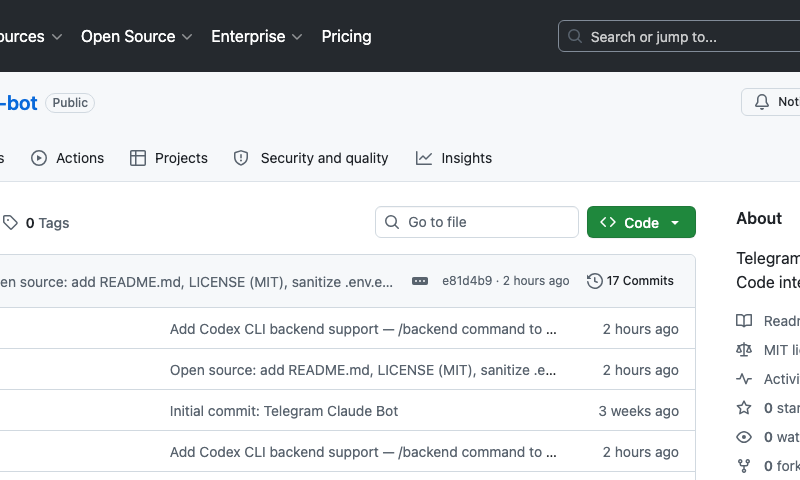
Task: Switch to the Insights tab
Action: (454, 158)
